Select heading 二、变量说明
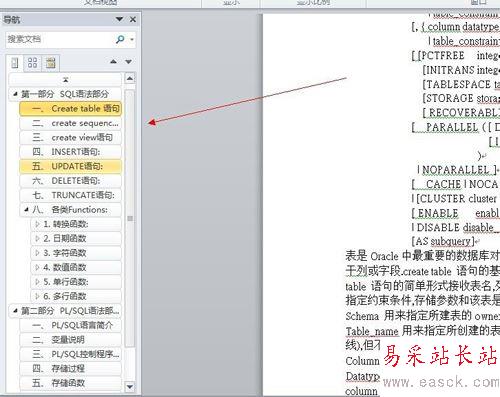The width and height of the screenshot is (500, 397). coord(70,340)
